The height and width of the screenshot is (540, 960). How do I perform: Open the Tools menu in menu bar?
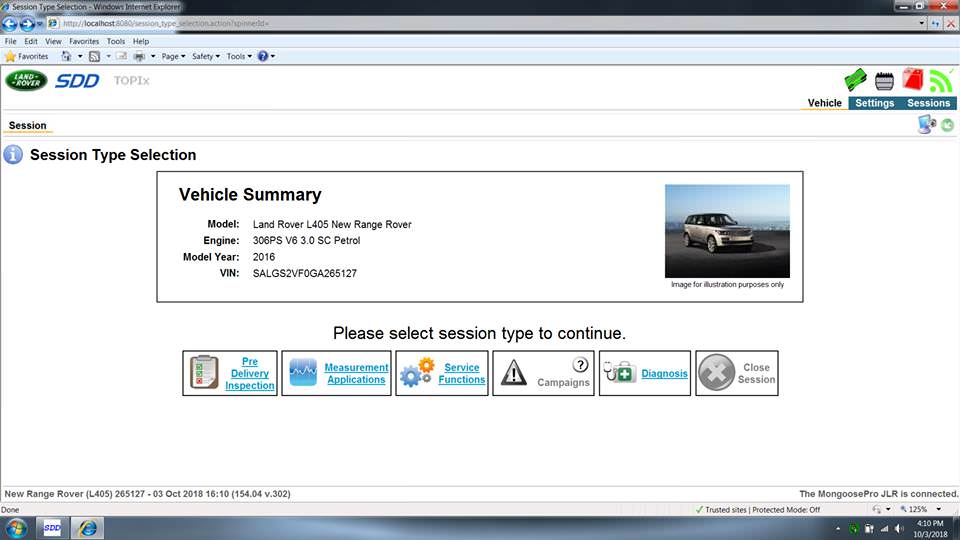(x=116, y=42)
